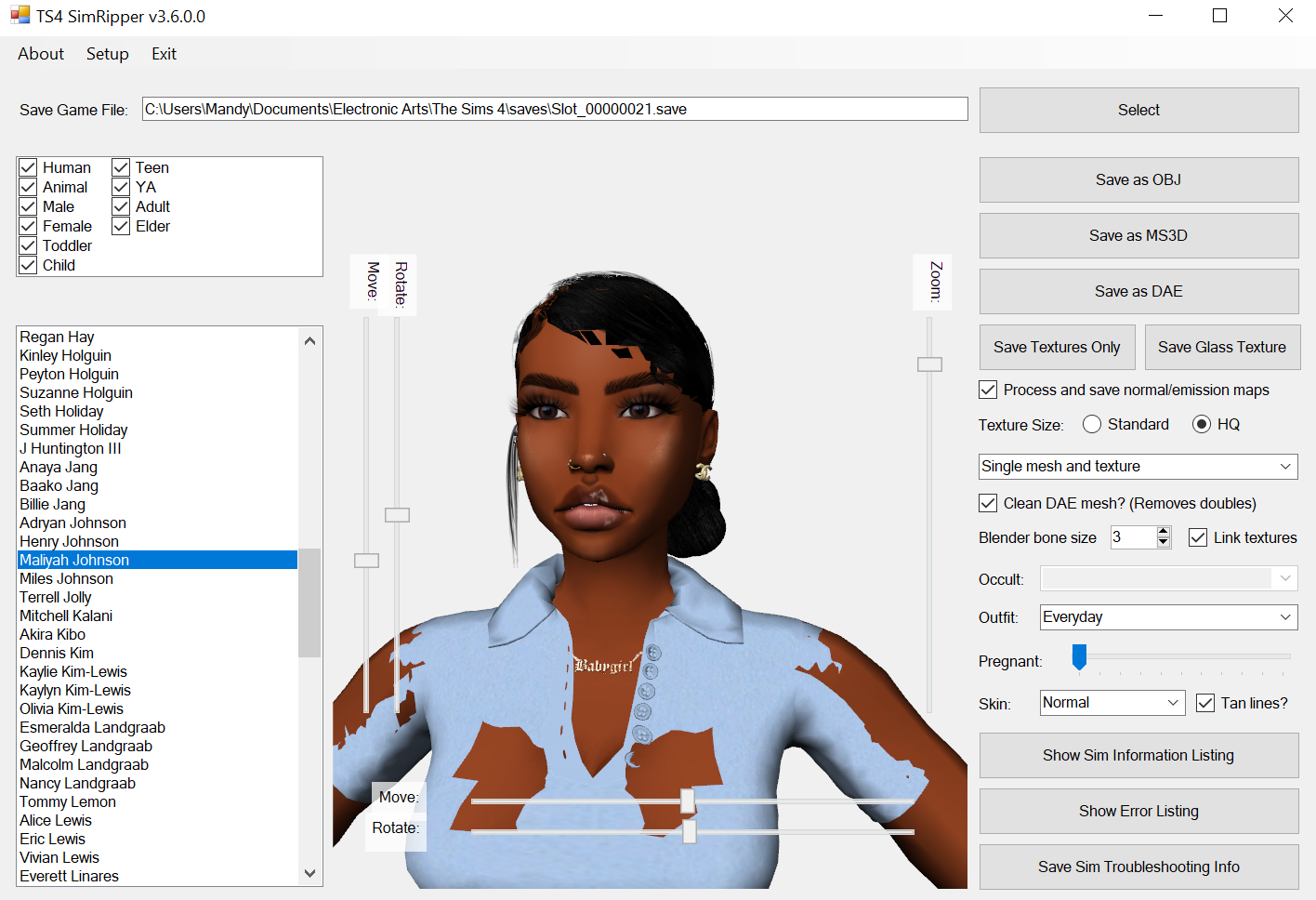Screen dimensions: 1316x900
Task: Open the Setup menu
Action: click(x=107, y=54)
